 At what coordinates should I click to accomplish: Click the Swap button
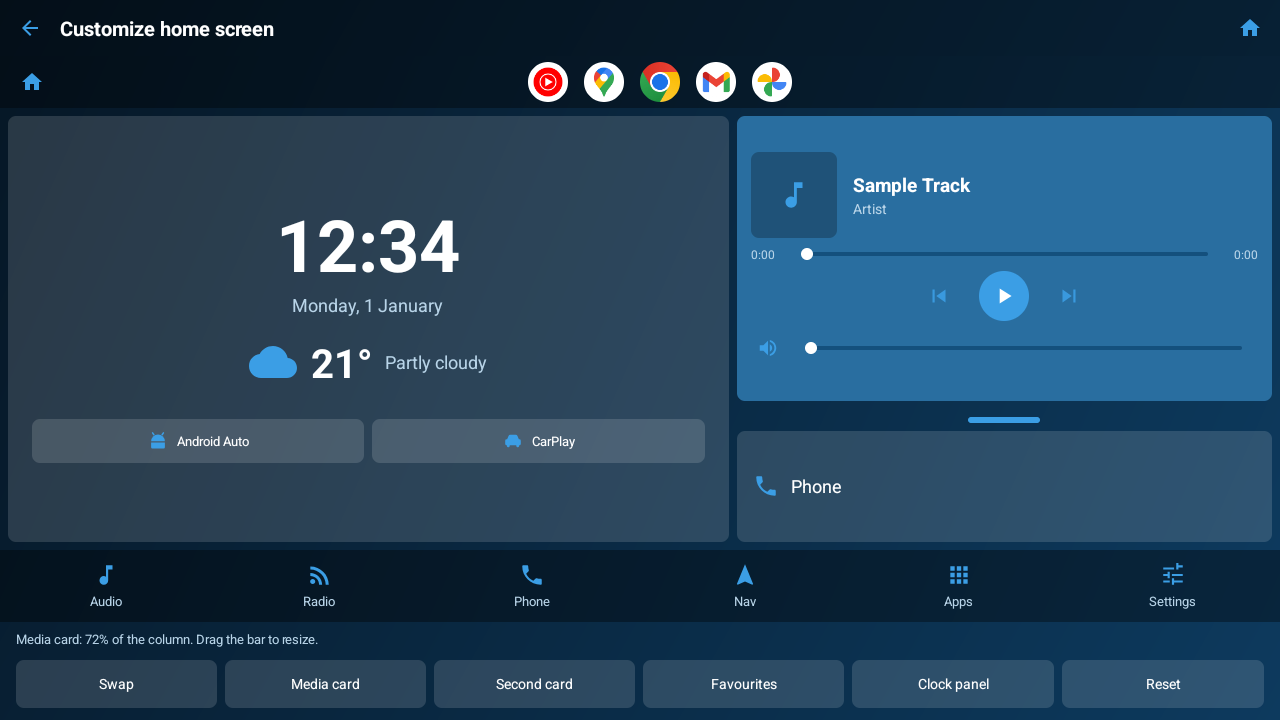tap(116, 684)
